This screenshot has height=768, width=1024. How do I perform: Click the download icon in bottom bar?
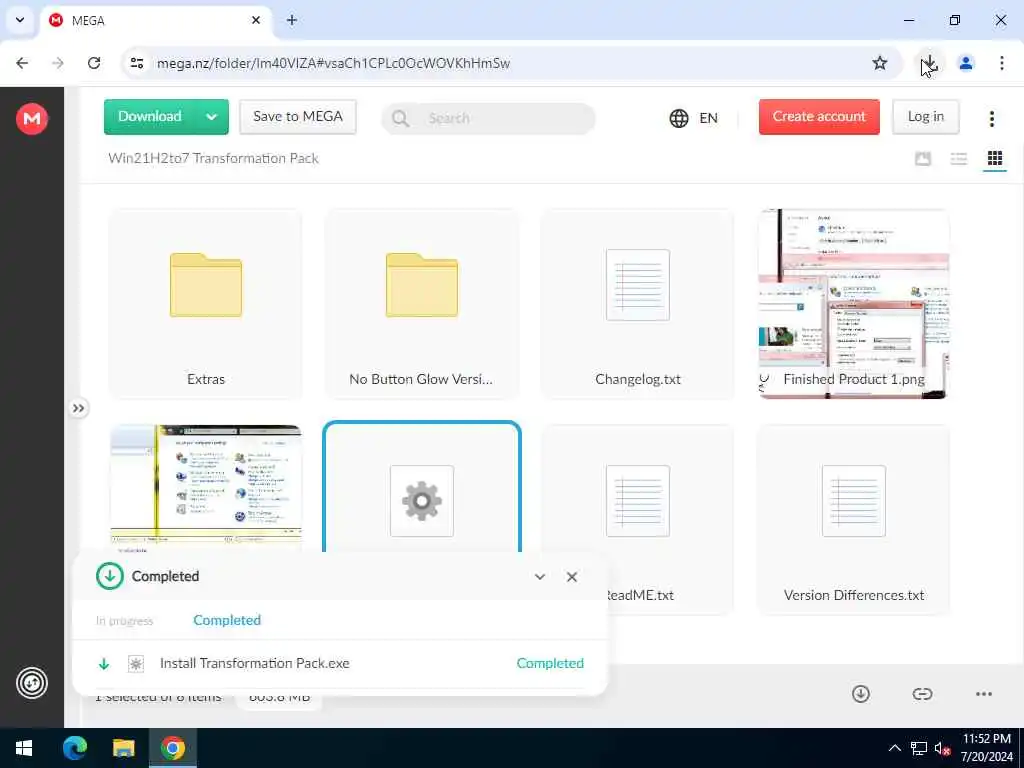[x=861, y=694]
